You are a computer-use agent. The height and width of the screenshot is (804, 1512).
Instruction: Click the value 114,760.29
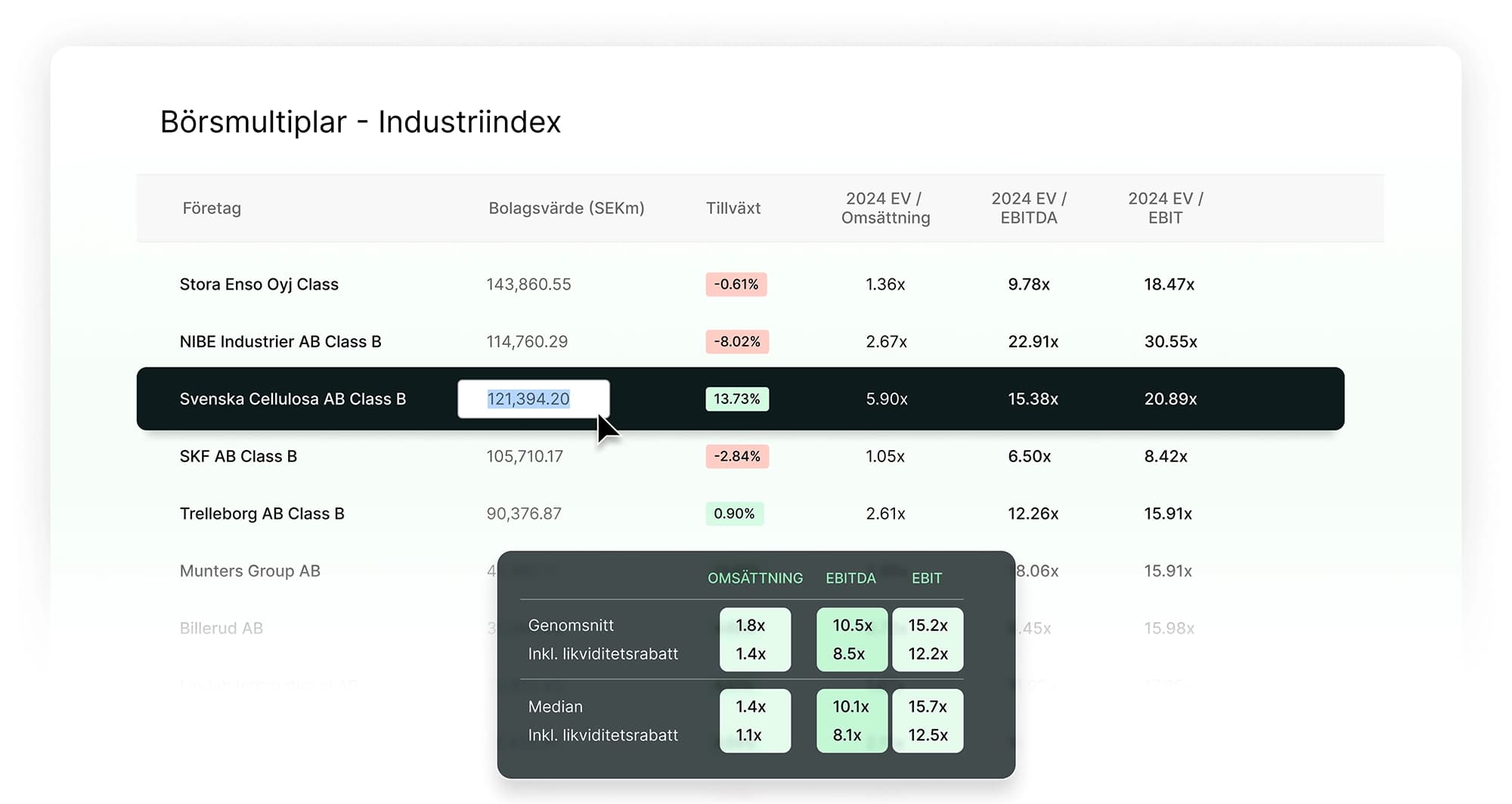[527, 342]
